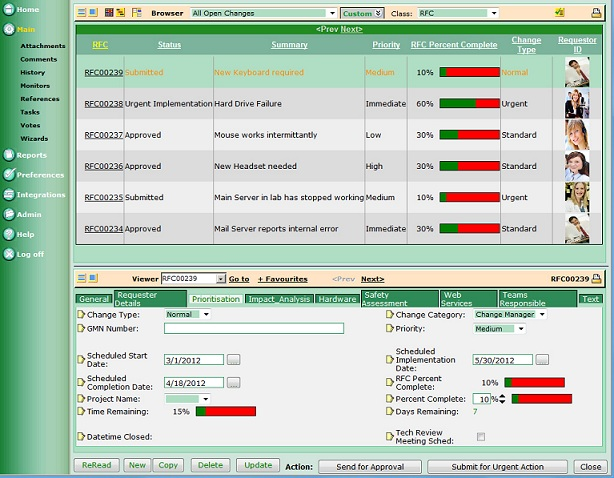
Task: Click the first list-view icon in Browser toolbar
Action: tap(81, 13)
